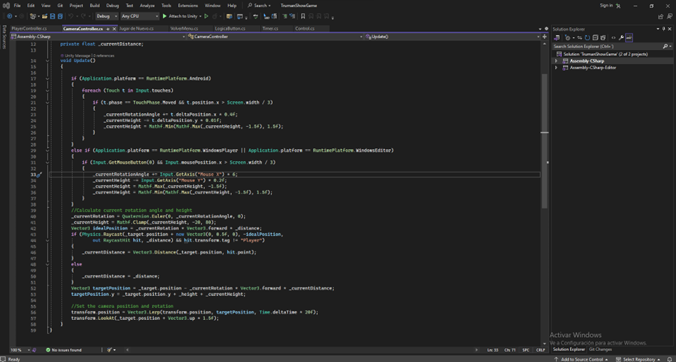Click the Save All icon

click(60, 16)
